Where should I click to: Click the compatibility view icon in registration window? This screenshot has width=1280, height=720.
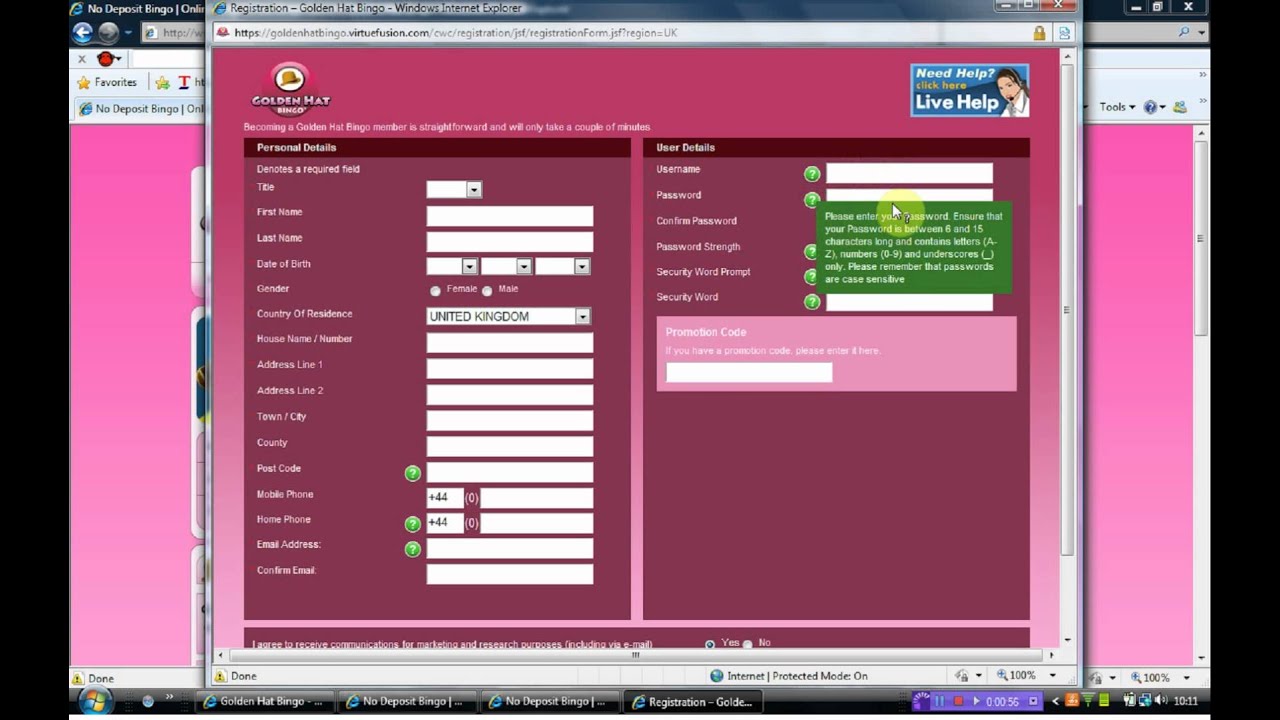click(x=1064, y=33)
